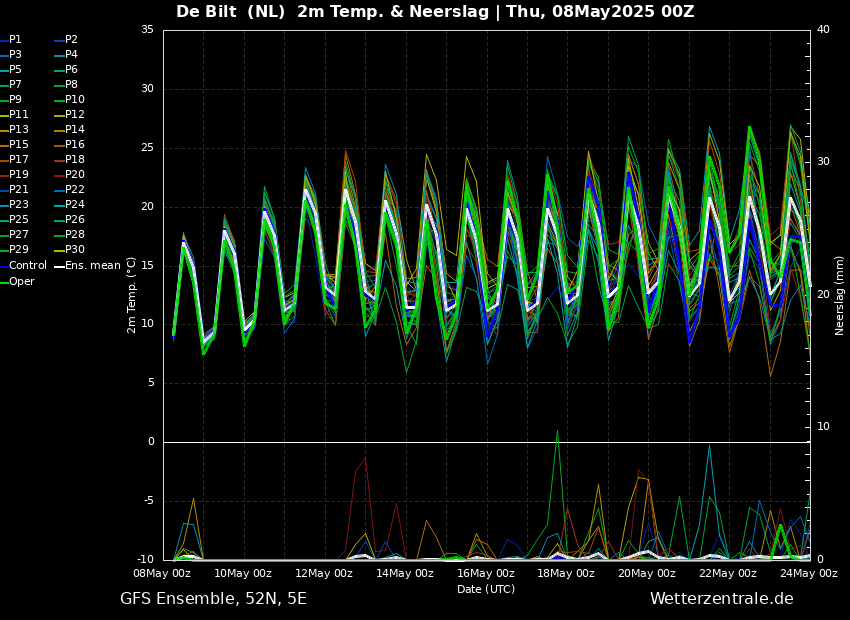This screenshot has width=850, height=620.
Task: Click the P30 legend label
Action: click(x=74, y=250)
